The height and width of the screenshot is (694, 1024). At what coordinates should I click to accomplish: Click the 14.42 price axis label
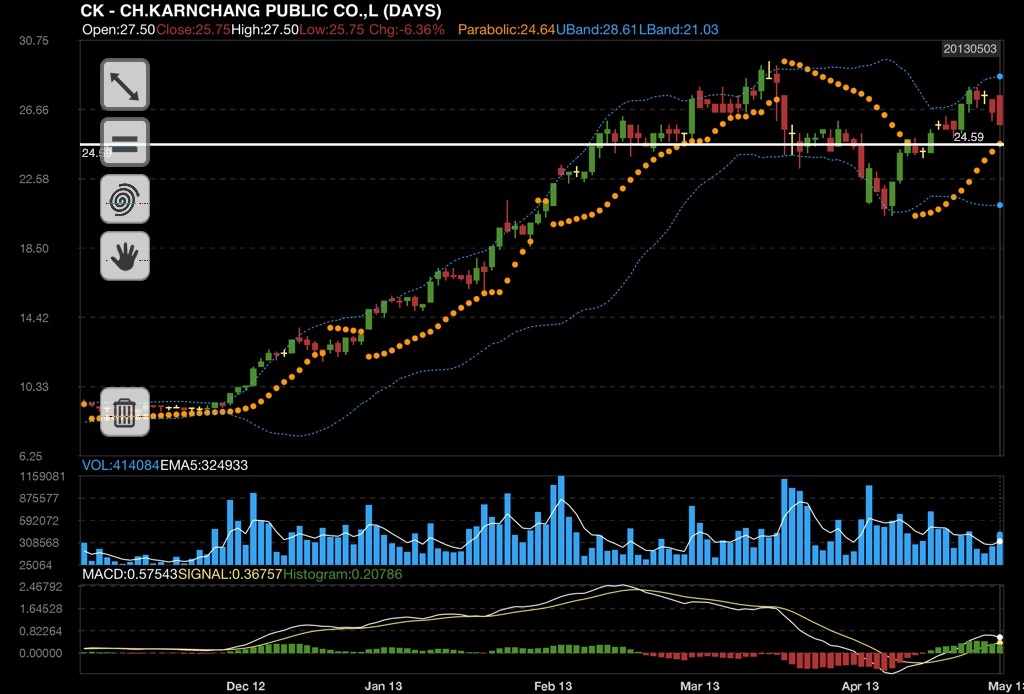(x=34, y=318)
